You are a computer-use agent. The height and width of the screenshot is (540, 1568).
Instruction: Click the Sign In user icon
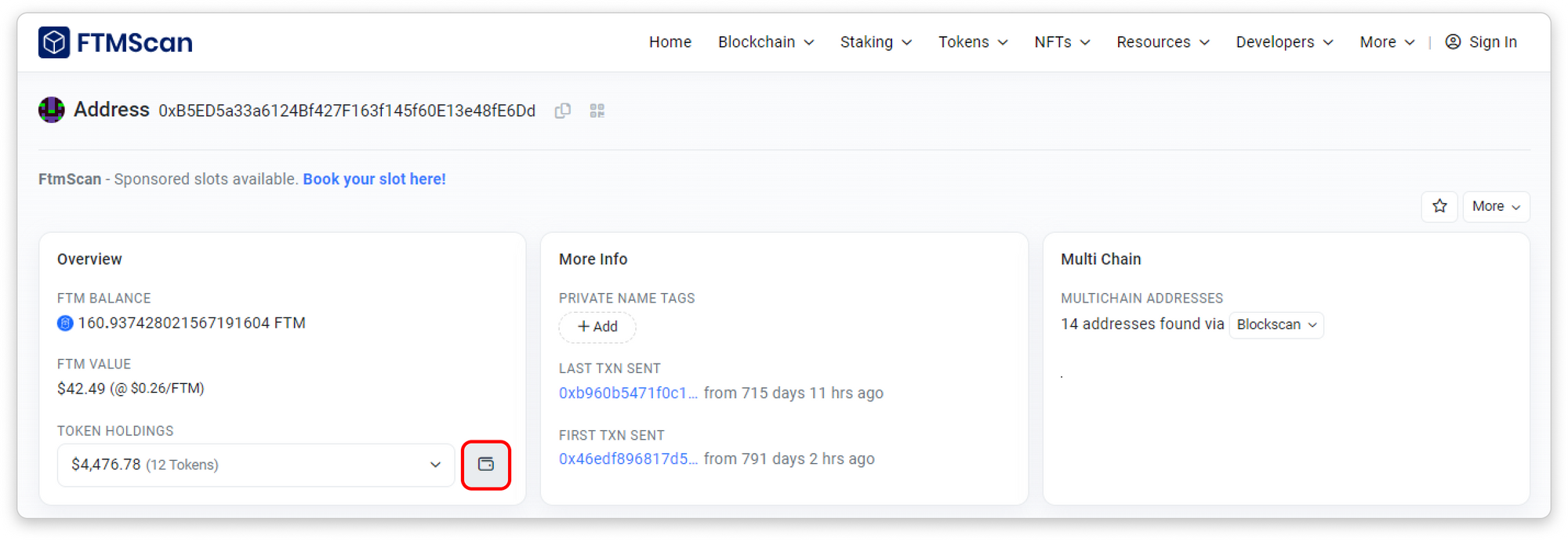coord(1453,42)
